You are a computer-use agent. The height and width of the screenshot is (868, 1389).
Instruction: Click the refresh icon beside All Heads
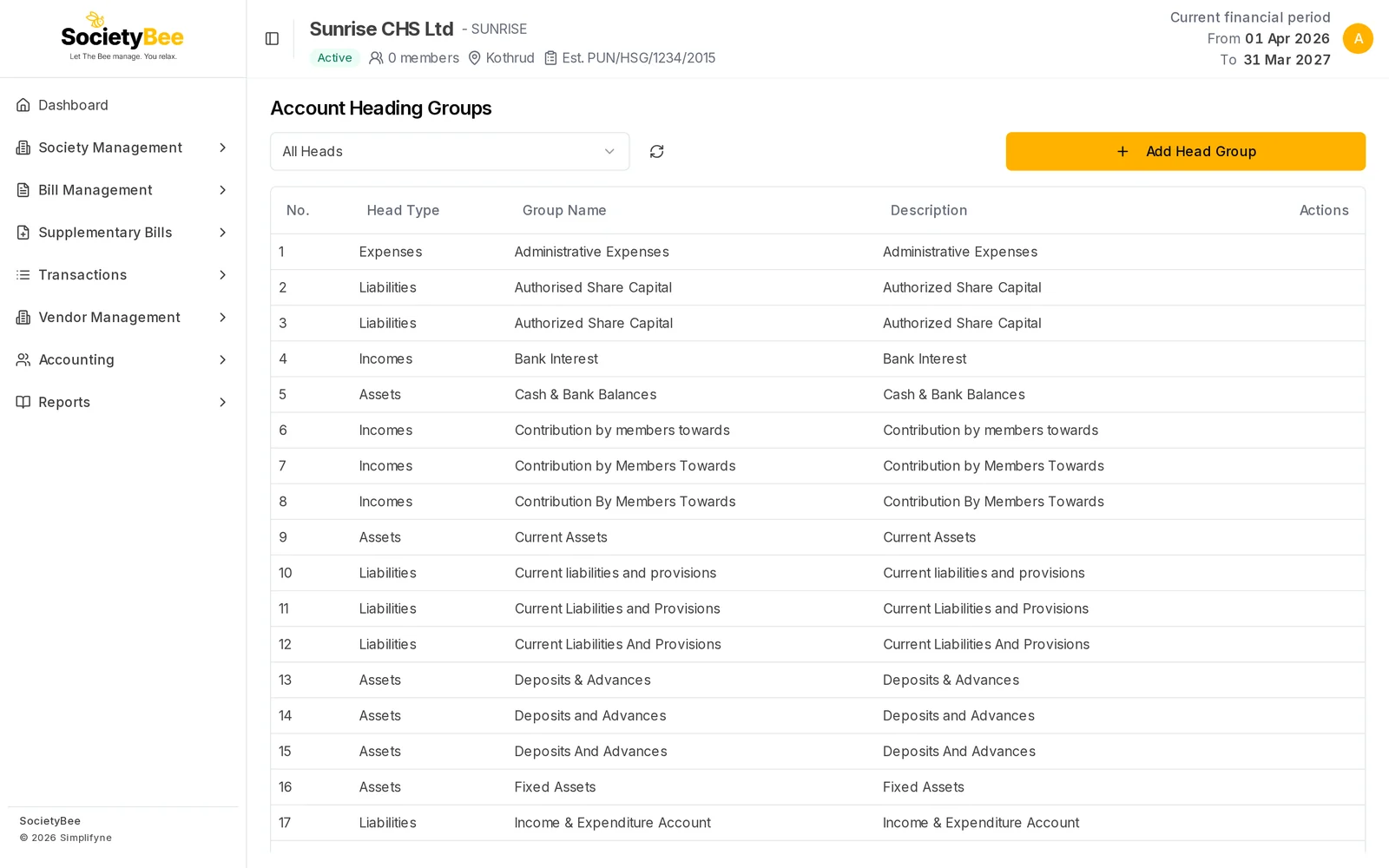[x=657, y=151]
